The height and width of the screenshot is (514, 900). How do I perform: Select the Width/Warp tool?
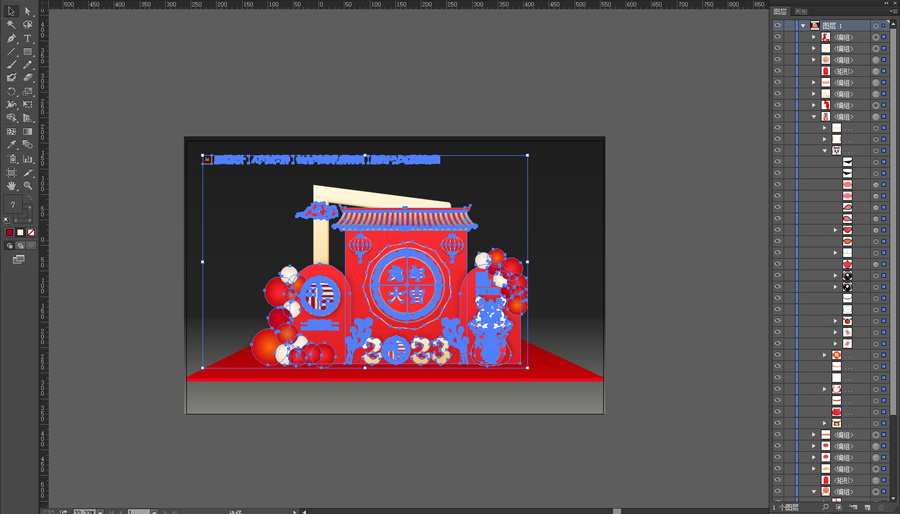(11, 105)
